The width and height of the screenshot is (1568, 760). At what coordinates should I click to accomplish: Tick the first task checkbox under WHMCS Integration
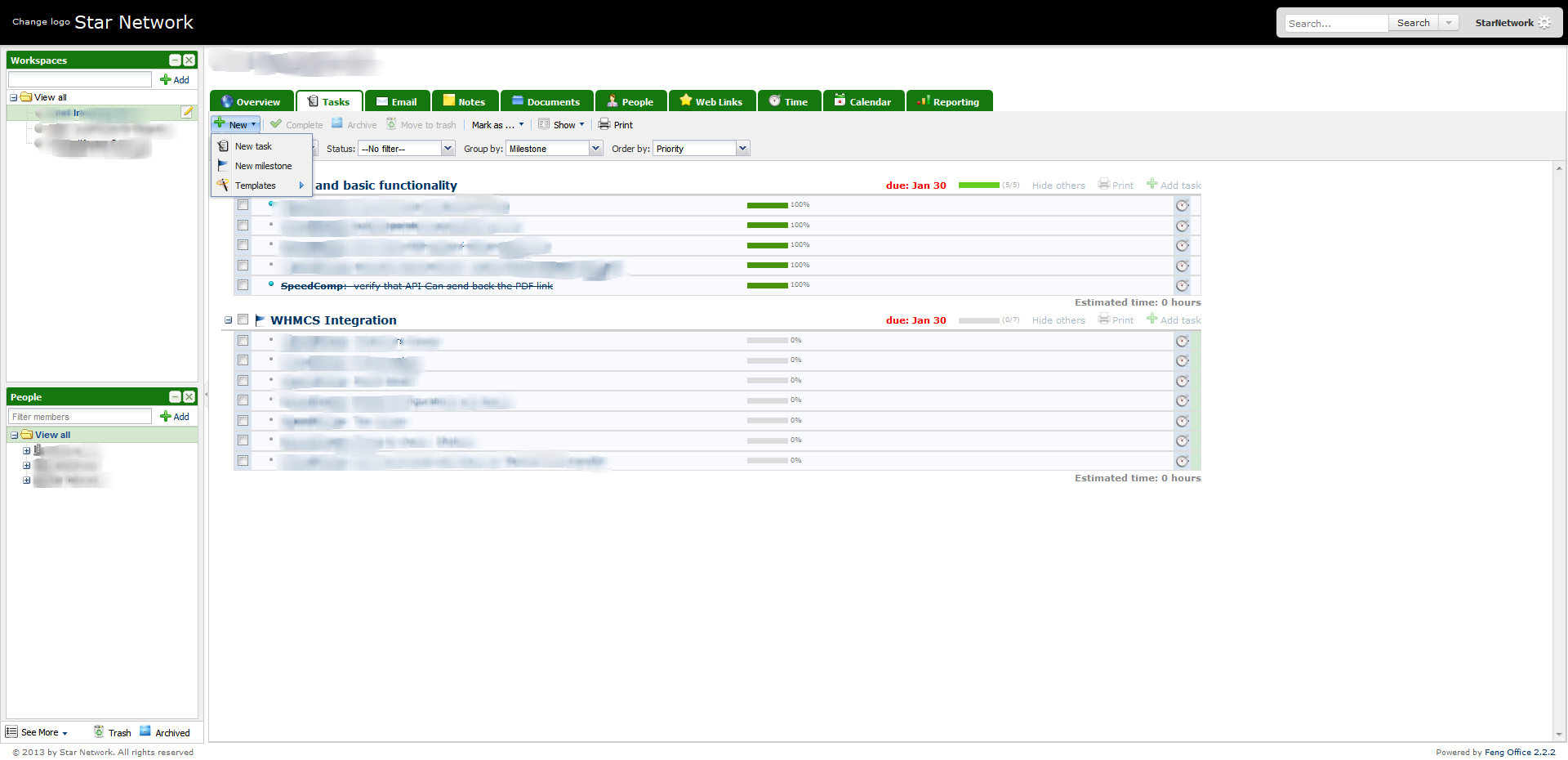pos(243,340)
